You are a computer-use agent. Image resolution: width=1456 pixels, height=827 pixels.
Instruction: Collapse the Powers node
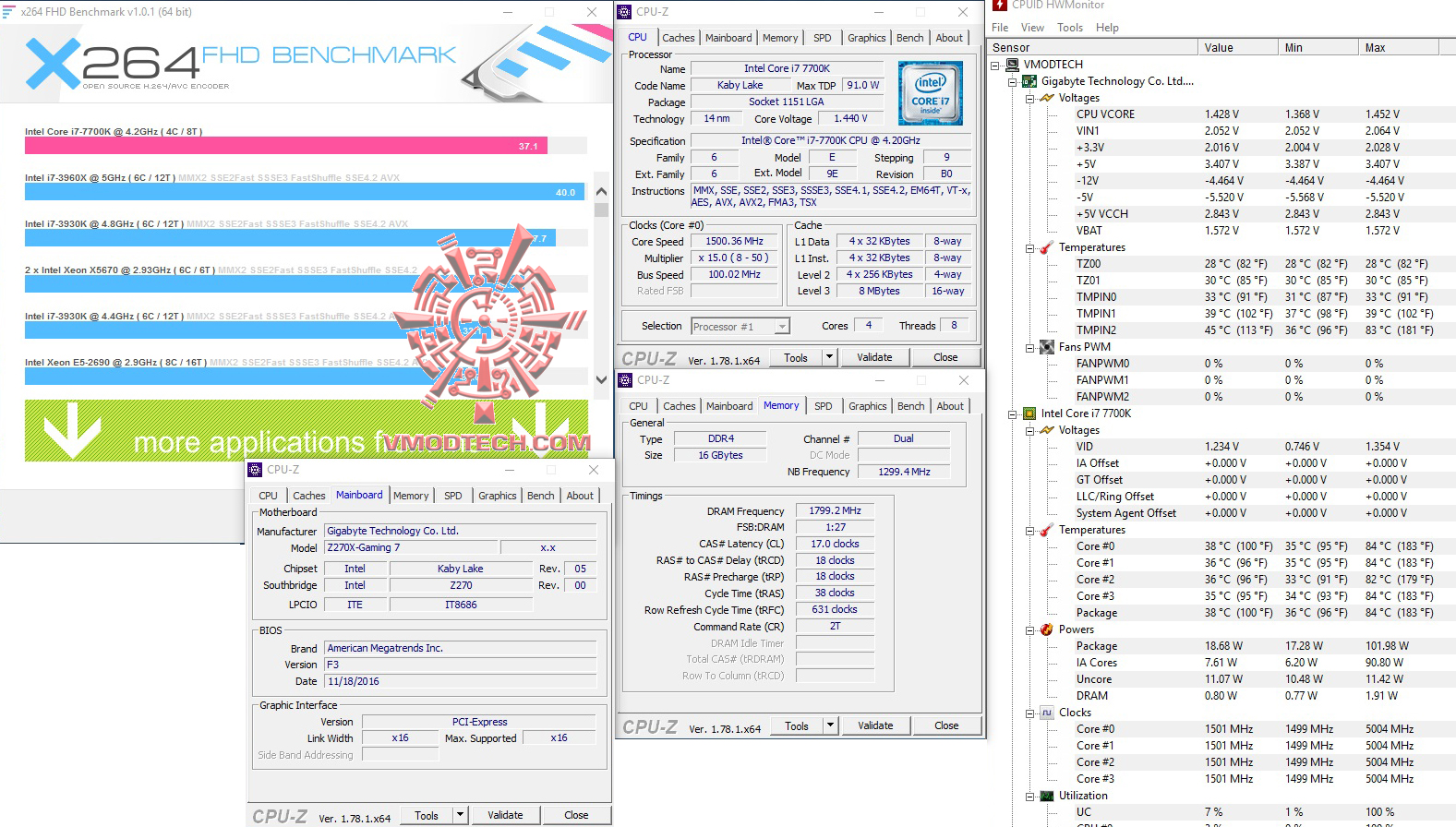pyautogui.click(x=1030, y=630)
